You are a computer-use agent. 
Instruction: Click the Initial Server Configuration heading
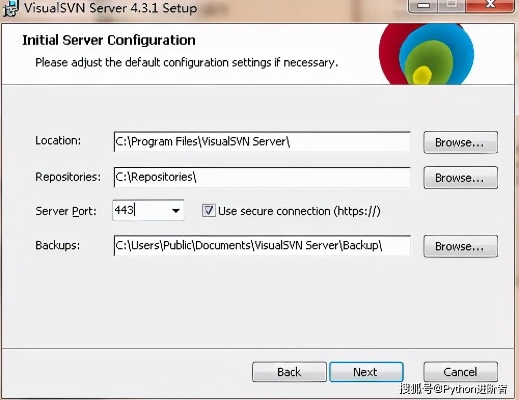tap(109, 40)
